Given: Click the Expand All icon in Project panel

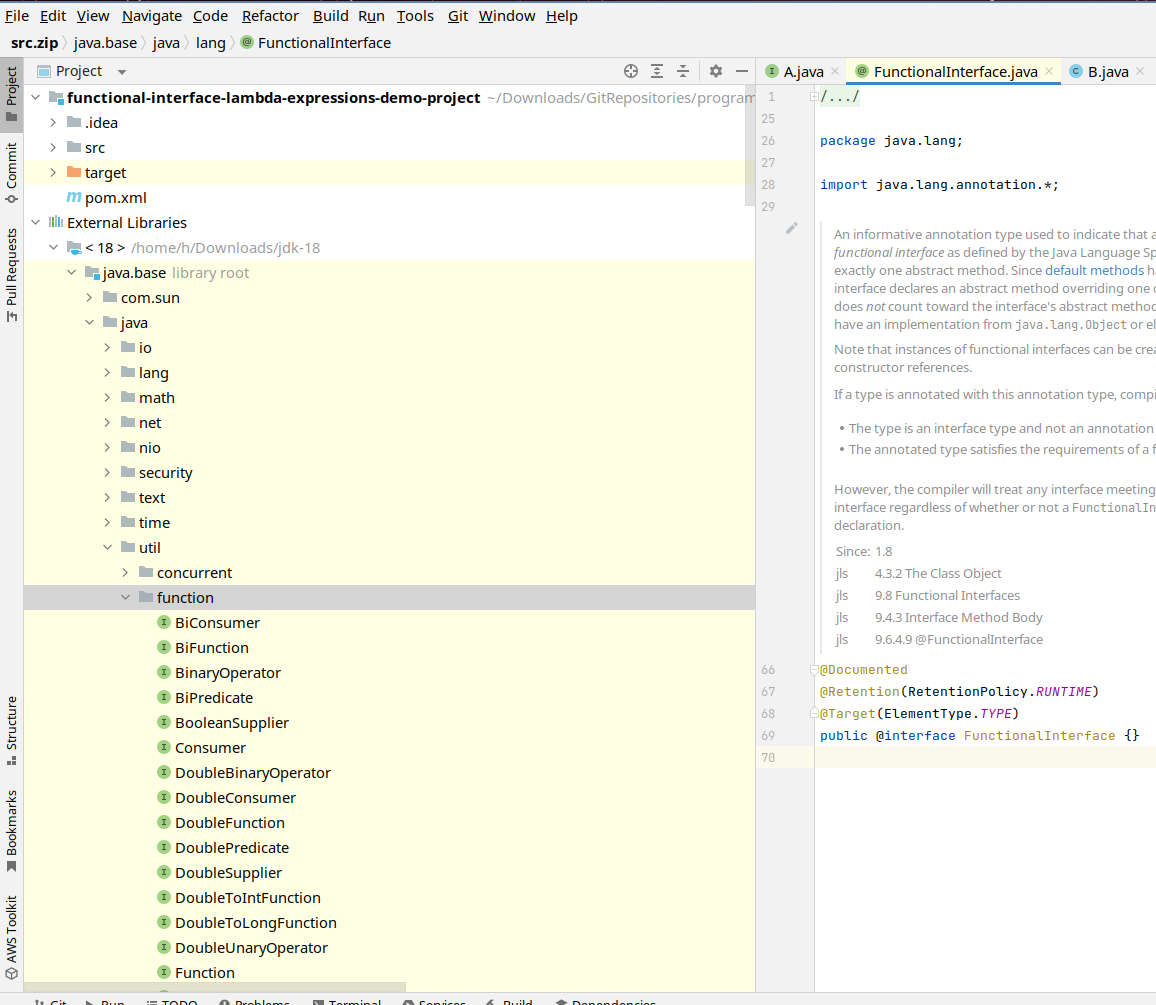Looking at the screenshot, I should (x=657, y=71).
